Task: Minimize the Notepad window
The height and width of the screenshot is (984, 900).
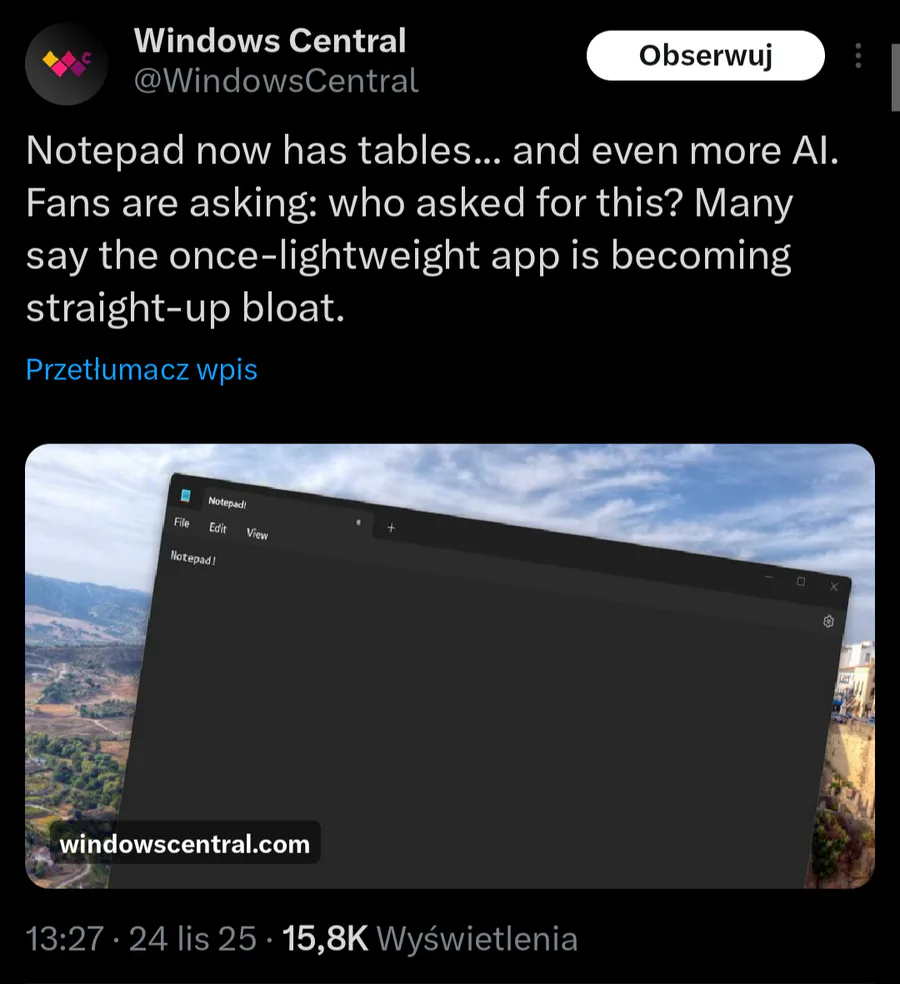Action: pyautogui.click(x=768, y=577)
